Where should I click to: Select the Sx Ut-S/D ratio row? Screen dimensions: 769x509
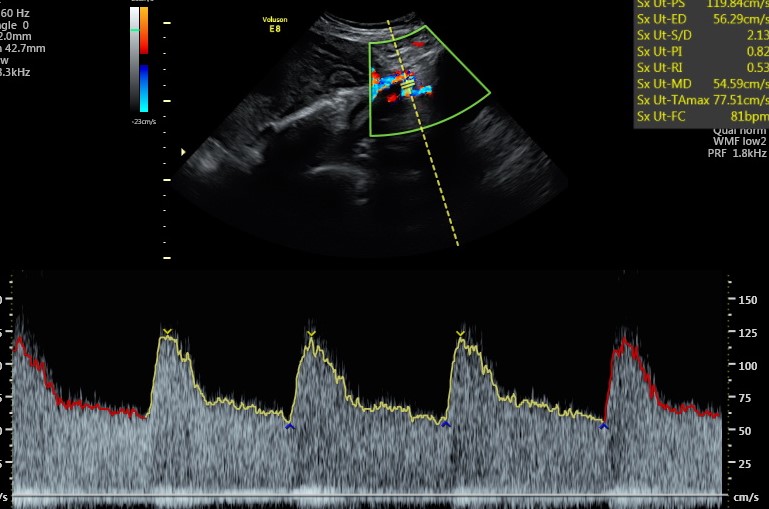(700, 35)
